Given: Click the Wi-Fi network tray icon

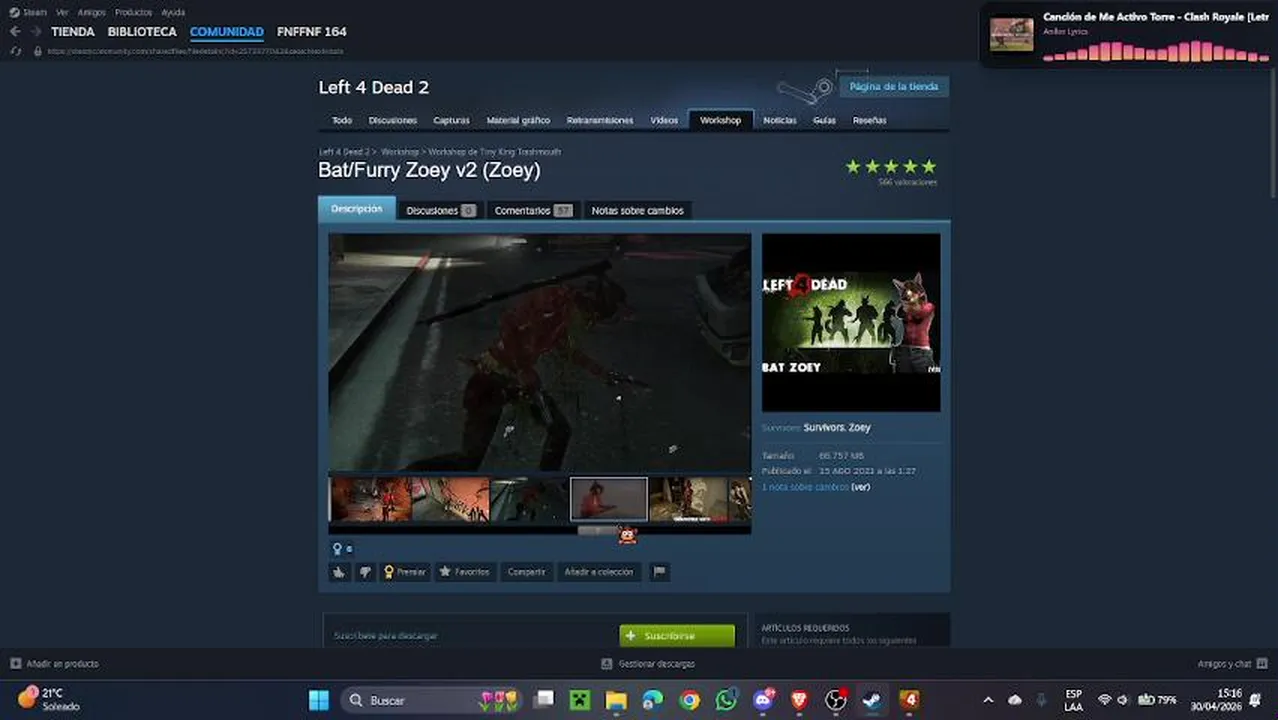Looking at the screenshot, I should click(x=1105, y=700).
